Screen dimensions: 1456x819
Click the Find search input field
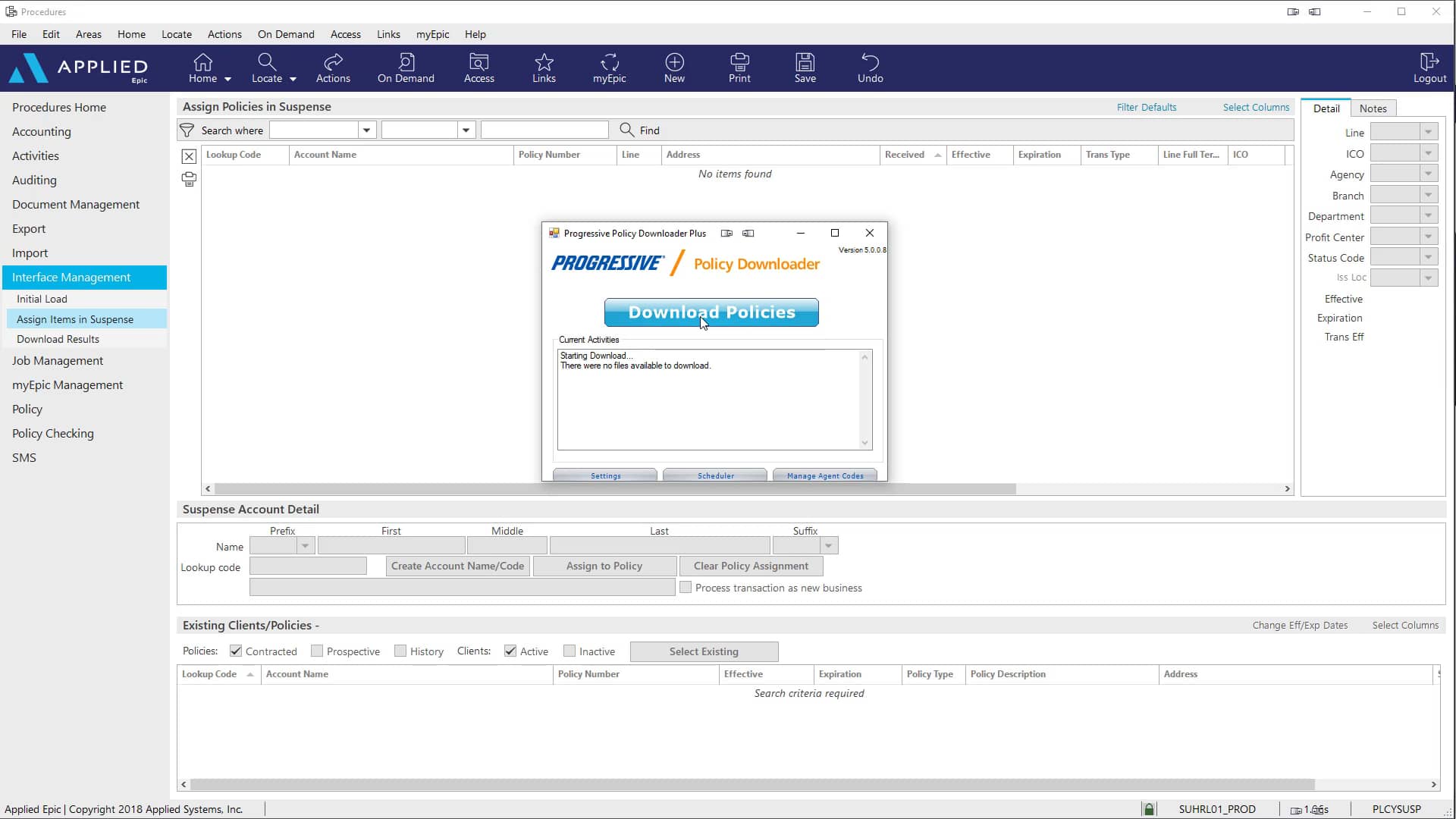[x=544, y=130]
